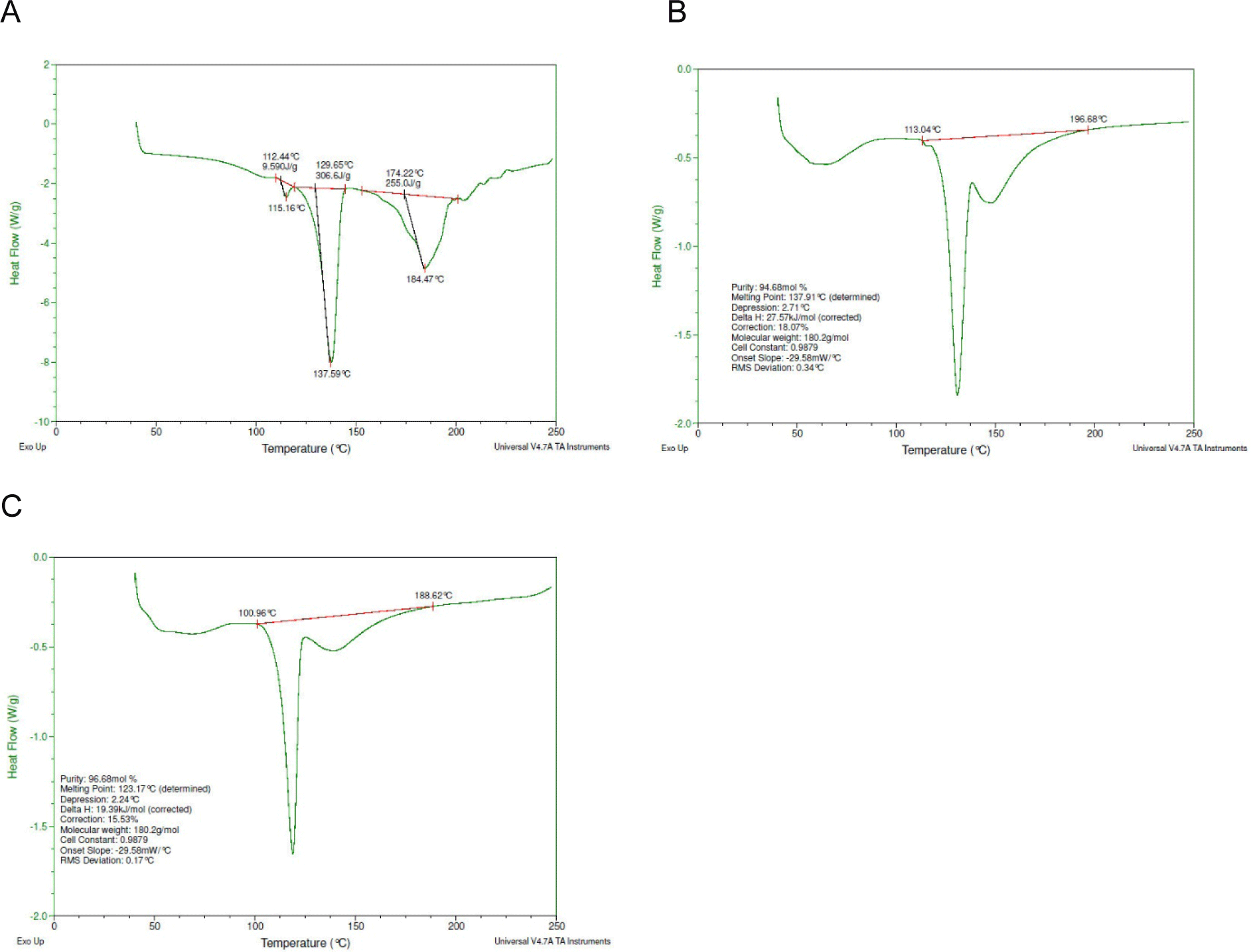Click the Exo Up note under panel C
The image size is (1251, 952).
point(31,941)
